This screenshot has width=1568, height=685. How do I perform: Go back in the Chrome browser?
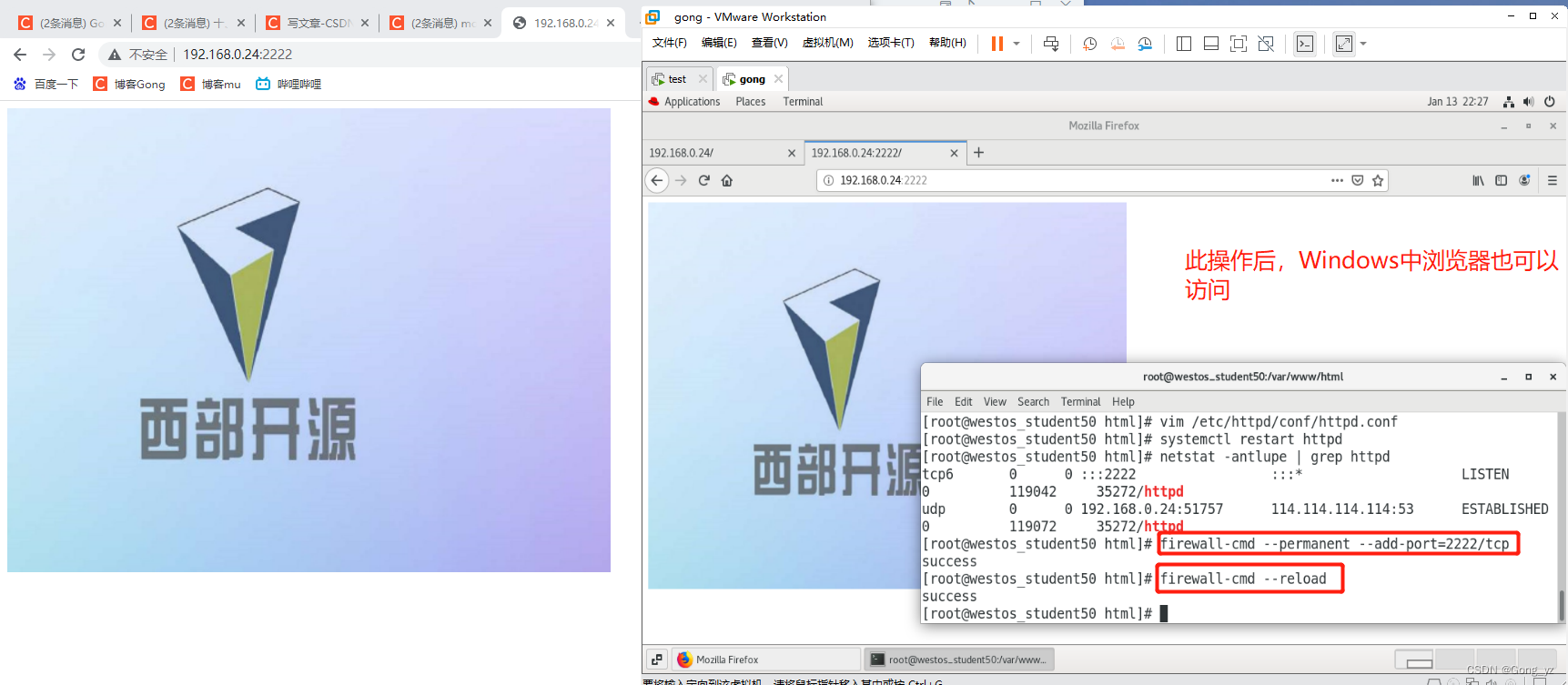tap(20, 55)
